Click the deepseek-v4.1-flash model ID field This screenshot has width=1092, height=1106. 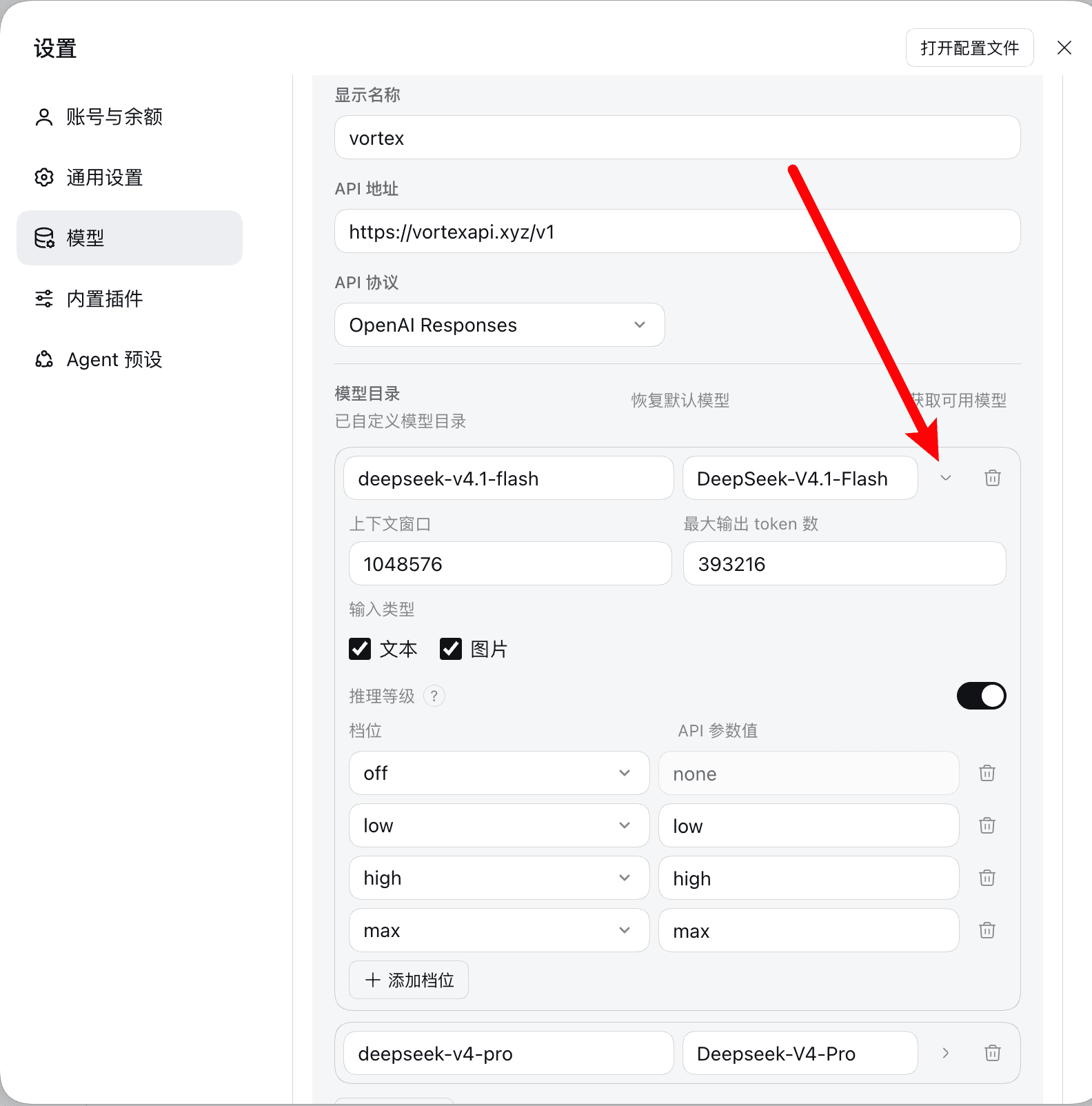(509, 478)
